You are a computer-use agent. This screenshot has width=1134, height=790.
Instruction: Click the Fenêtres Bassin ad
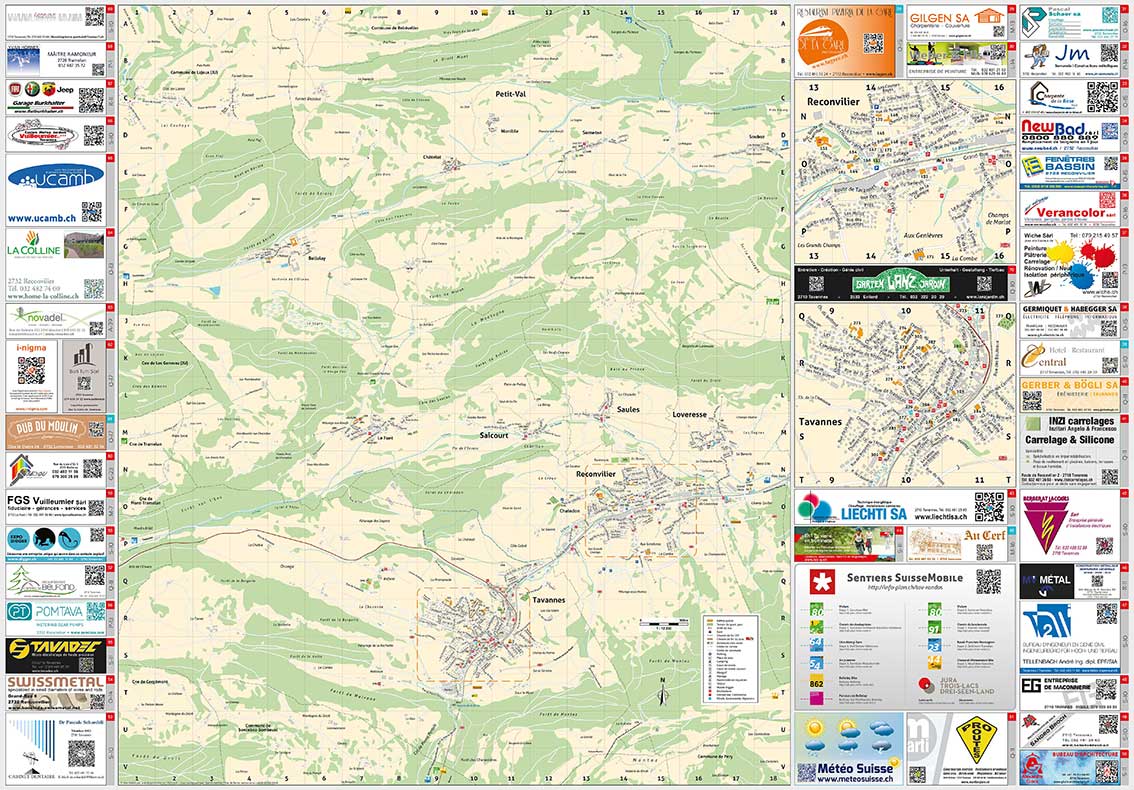coord(1070,171)
